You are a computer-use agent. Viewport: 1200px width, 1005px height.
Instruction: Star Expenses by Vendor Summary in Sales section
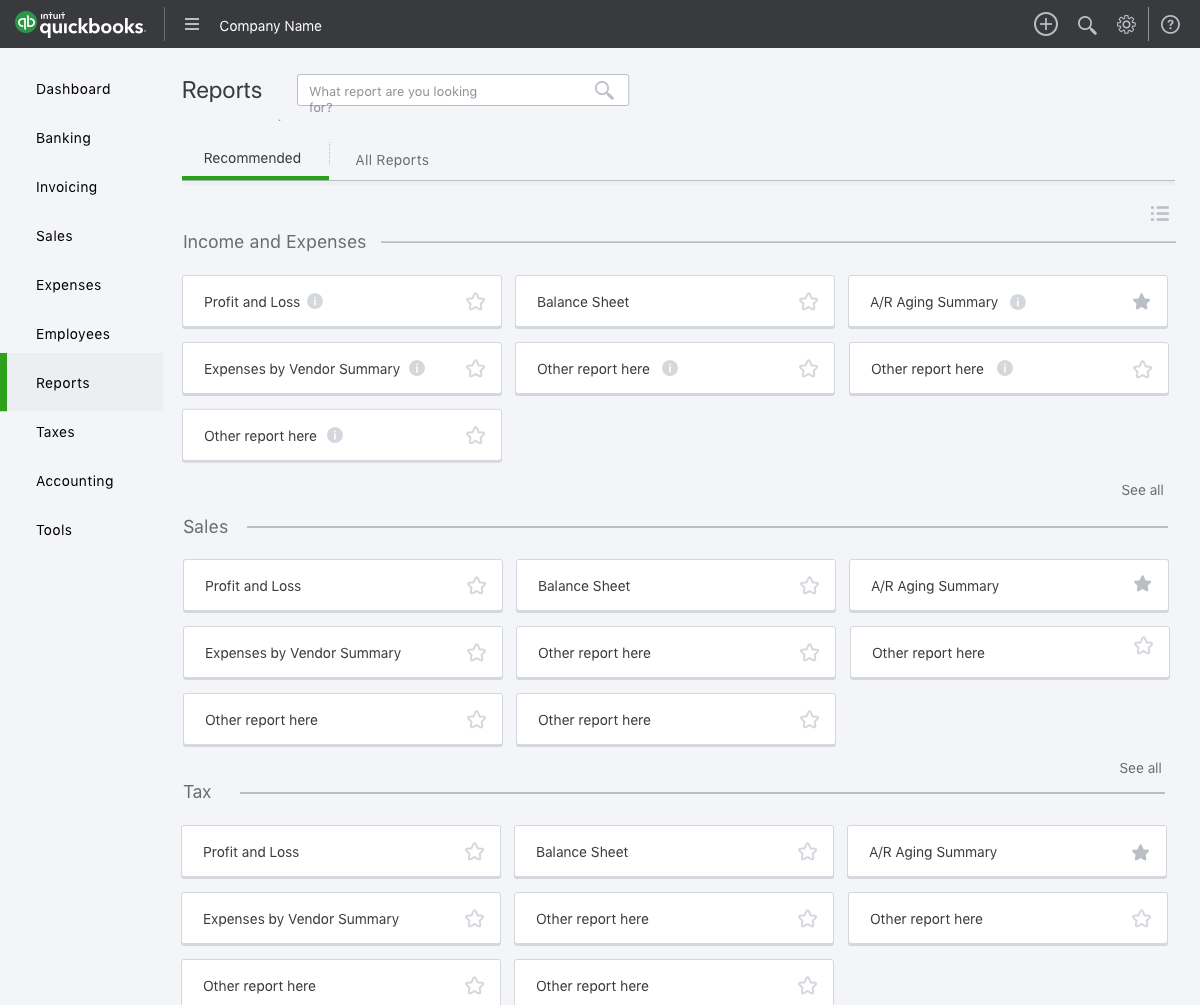[477, 653]
